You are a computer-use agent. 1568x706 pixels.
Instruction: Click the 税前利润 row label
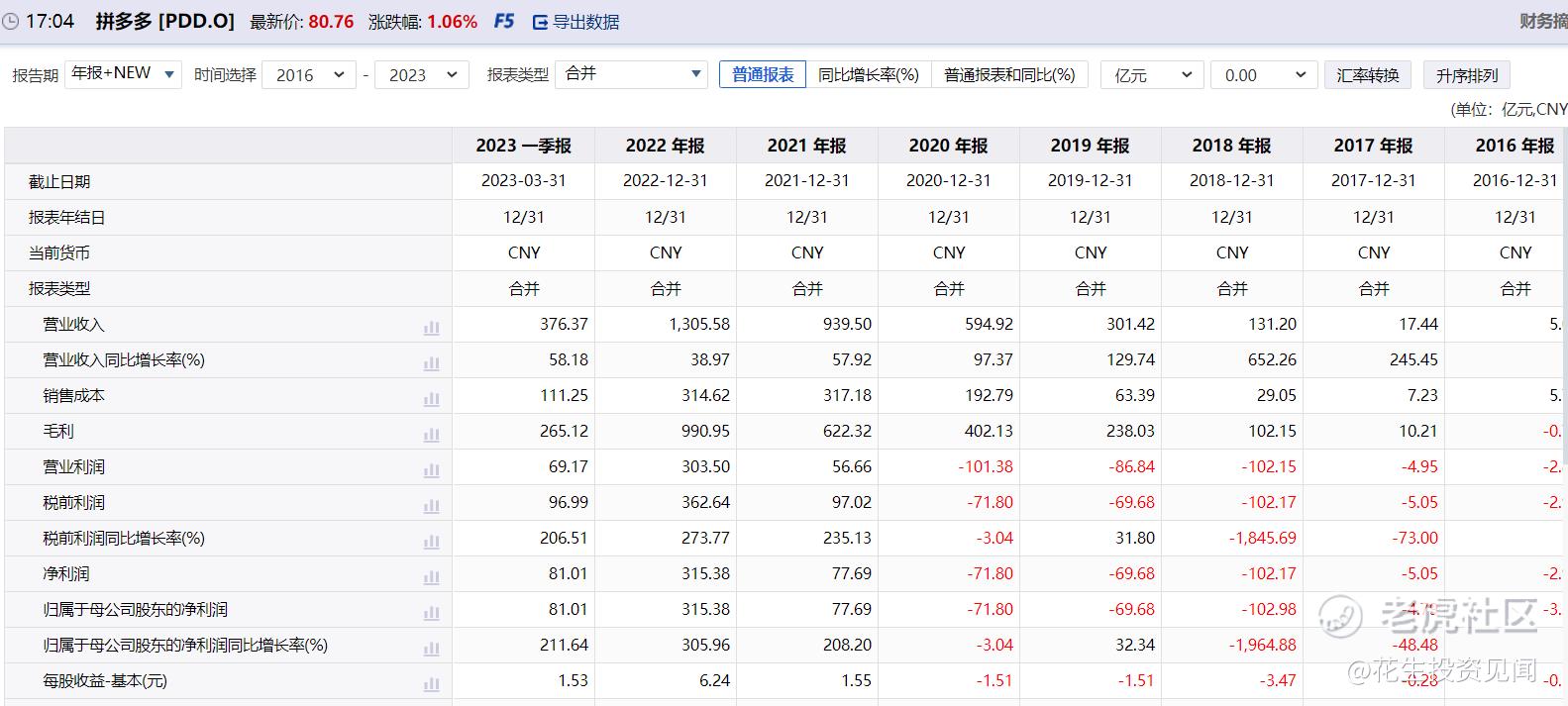point(73,503)
